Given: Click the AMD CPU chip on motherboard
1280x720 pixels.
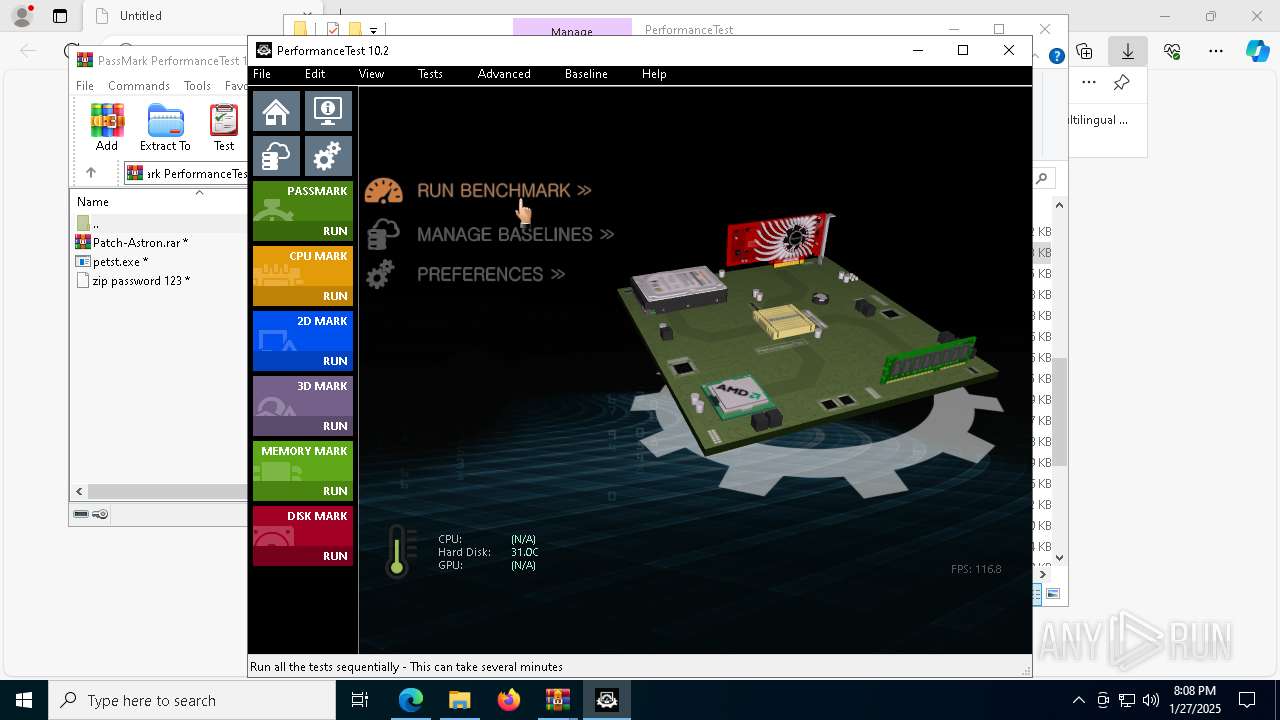Looking at the screenshot, I should click(x=738, y=395).
